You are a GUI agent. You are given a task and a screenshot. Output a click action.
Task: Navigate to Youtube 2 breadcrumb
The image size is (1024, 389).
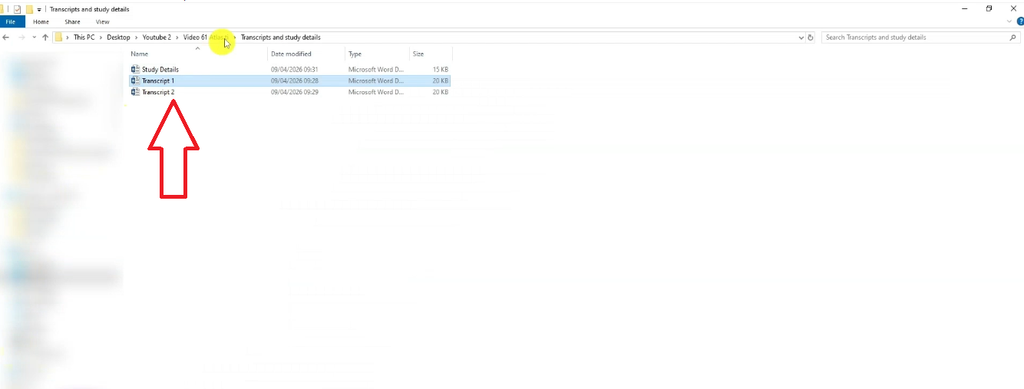click(x=157, y=37)
